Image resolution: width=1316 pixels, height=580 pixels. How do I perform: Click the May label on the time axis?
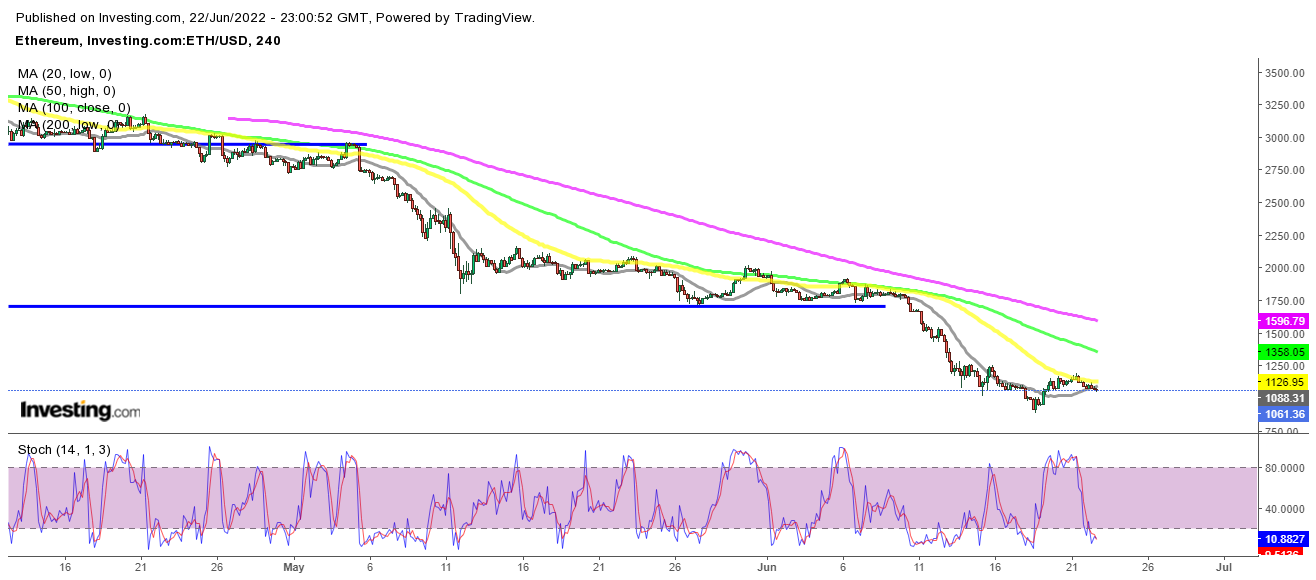click(293, 567)
